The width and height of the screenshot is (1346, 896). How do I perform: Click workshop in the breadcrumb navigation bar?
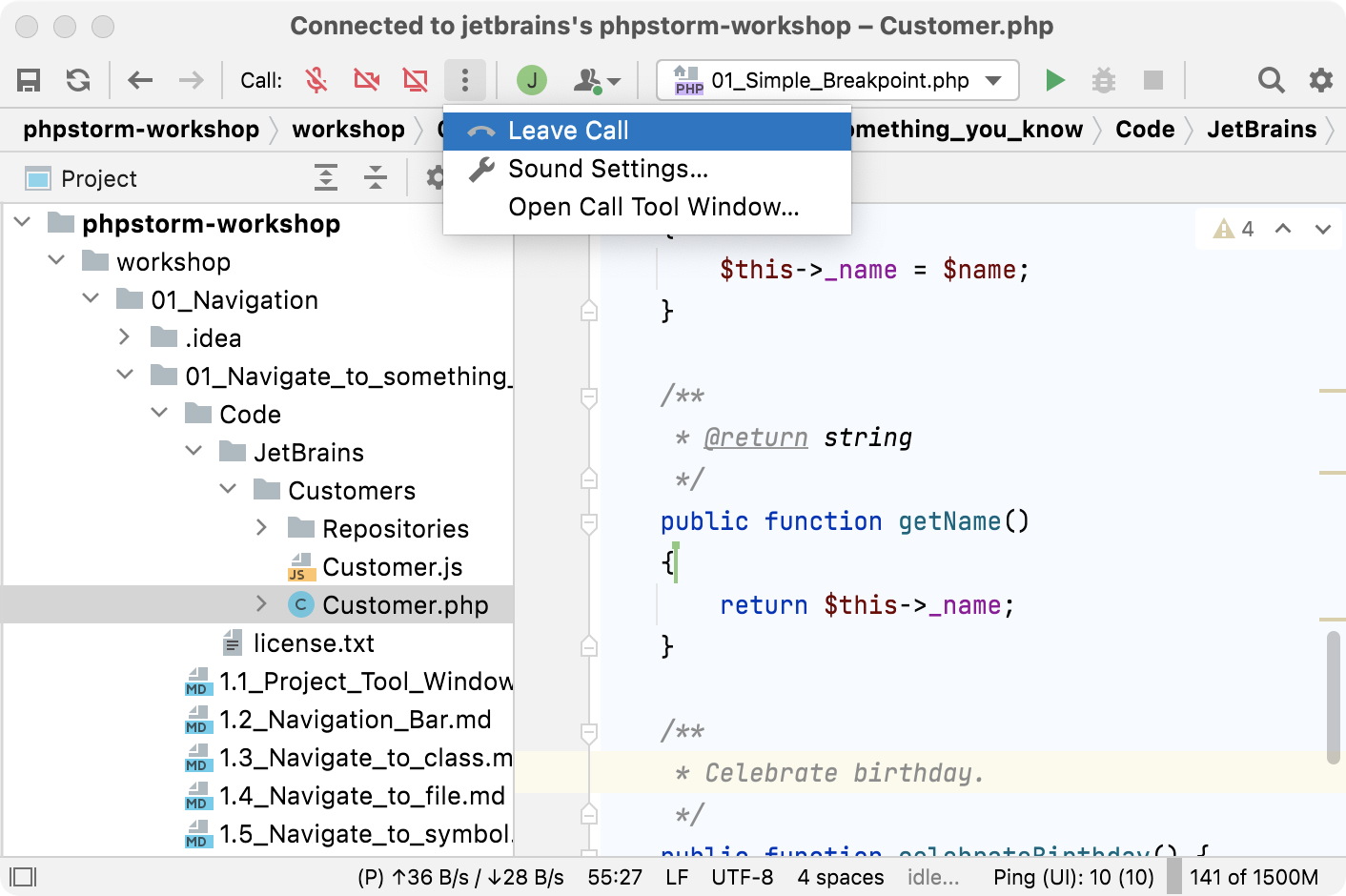coord(348,129)
